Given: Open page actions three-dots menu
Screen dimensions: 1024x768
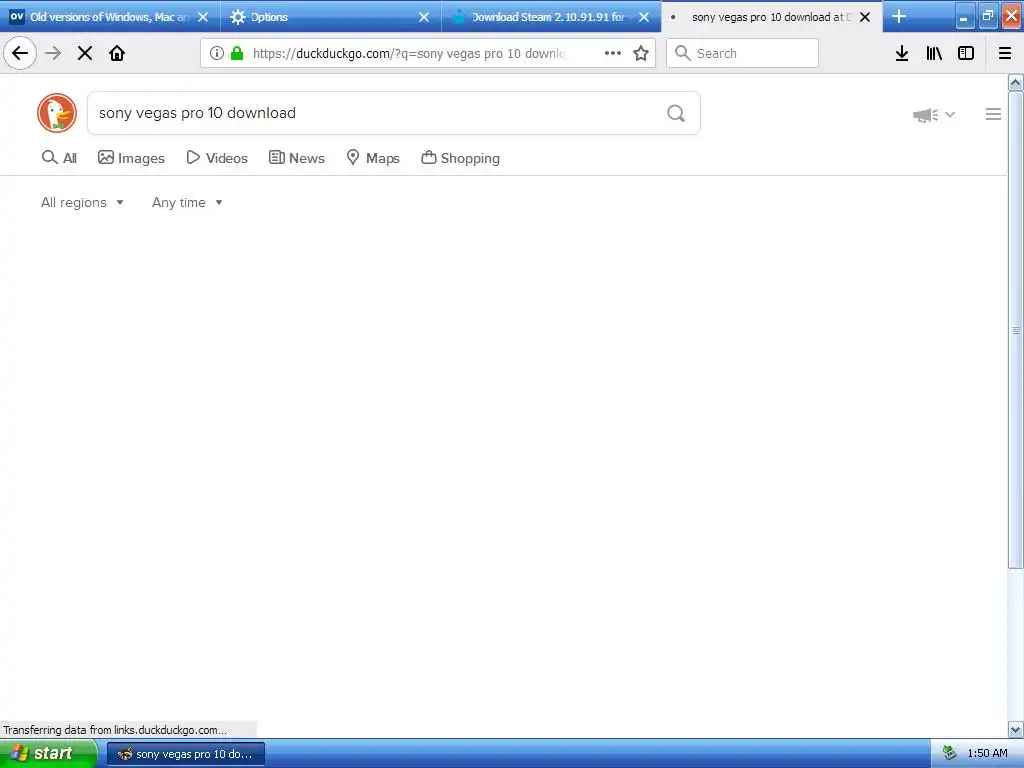Looking at the screenshot, I should (613, 53).
